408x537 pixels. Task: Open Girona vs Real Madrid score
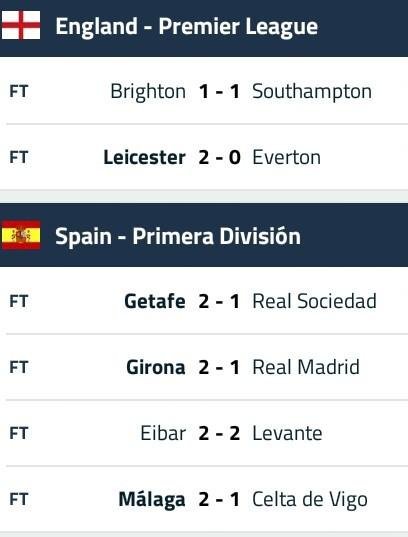[219, 367]
